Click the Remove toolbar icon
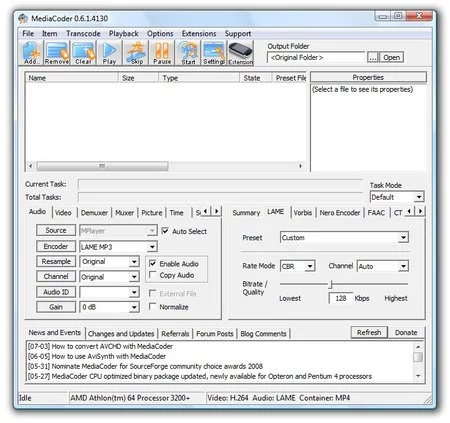Image resolution: width=450 pixels, height=423 pixels. pyautogui.click(x=57, y=53)
